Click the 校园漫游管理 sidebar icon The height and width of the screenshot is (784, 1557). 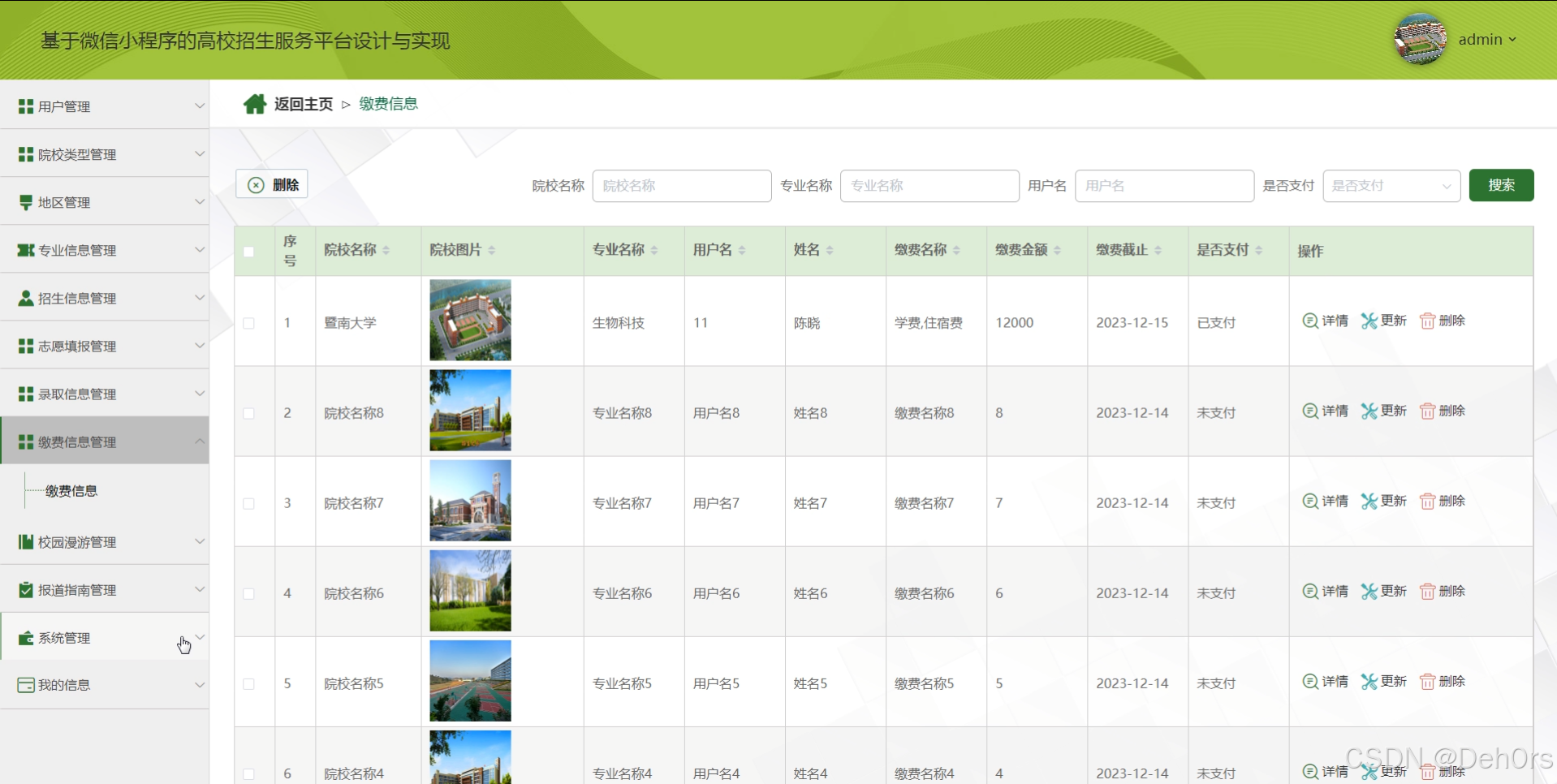pos(26,541)
